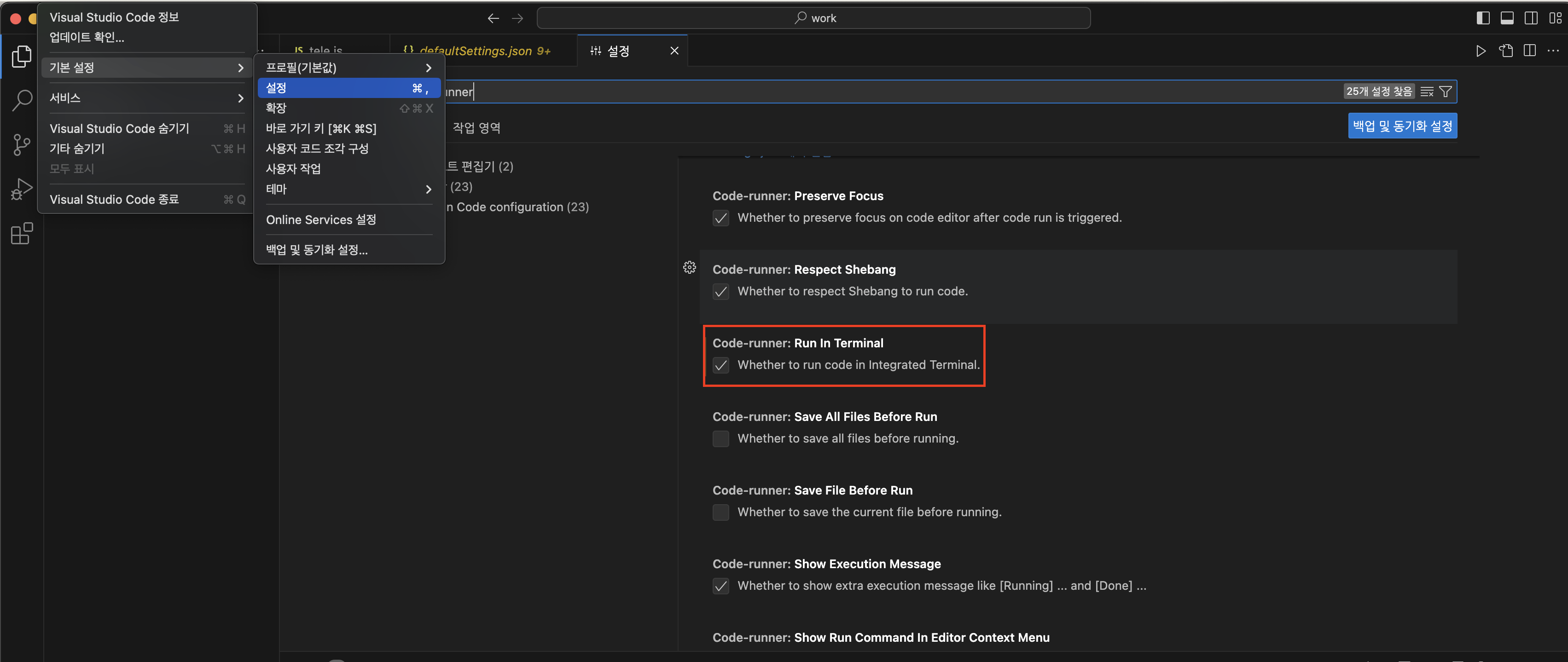The height and width of the screenshot is (662, 1568).
Task: Toggle the primary side bar layout icon
Action: click(x=1483, y=18)
